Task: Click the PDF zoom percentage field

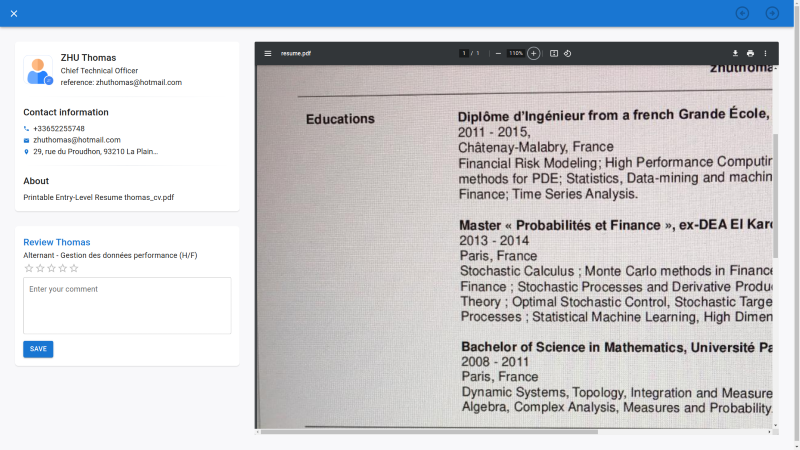Action: point(515,53)
